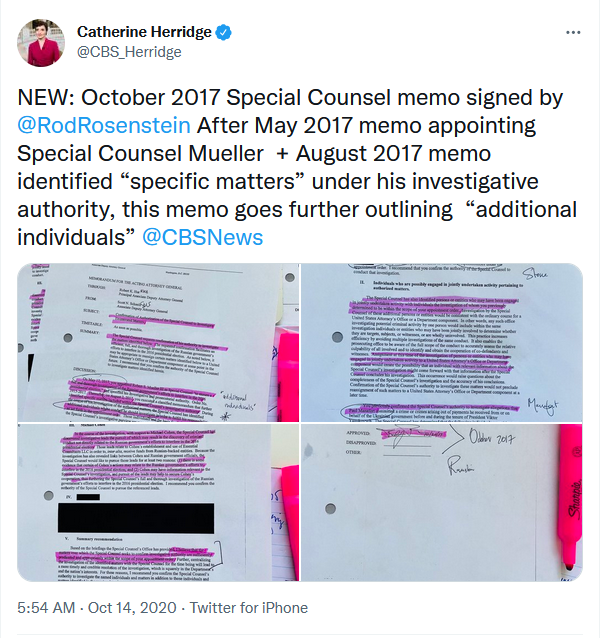
Task: Open bottom-right photo with Sharpie highlighter
Action: (x=442, y=503)
